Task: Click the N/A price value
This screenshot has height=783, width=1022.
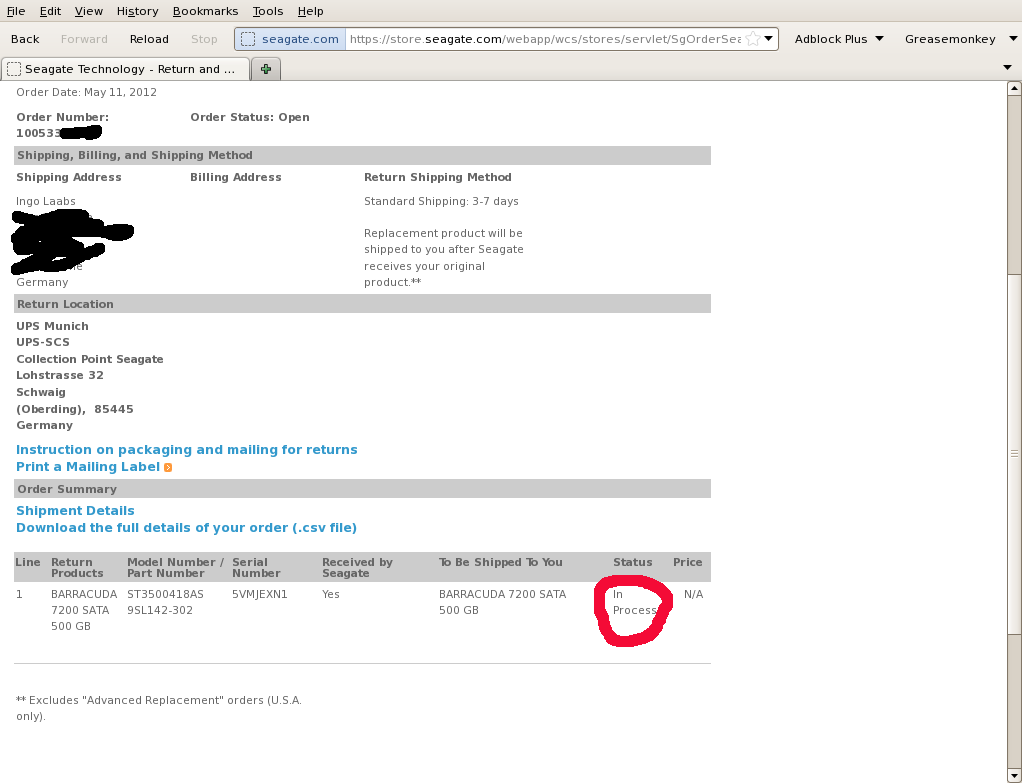Action: tap(694, 594)
